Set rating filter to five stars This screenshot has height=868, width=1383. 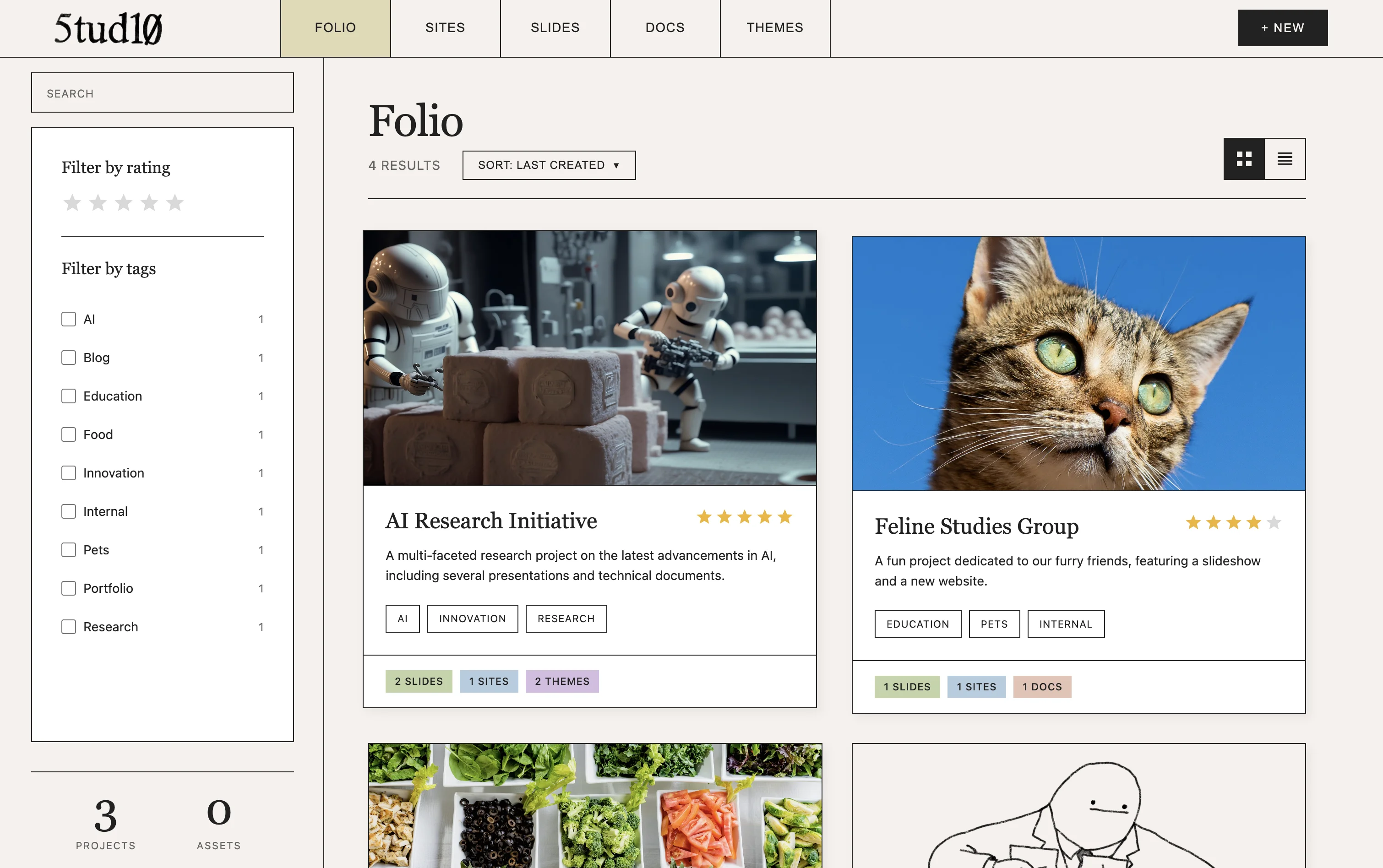point(174,203)
